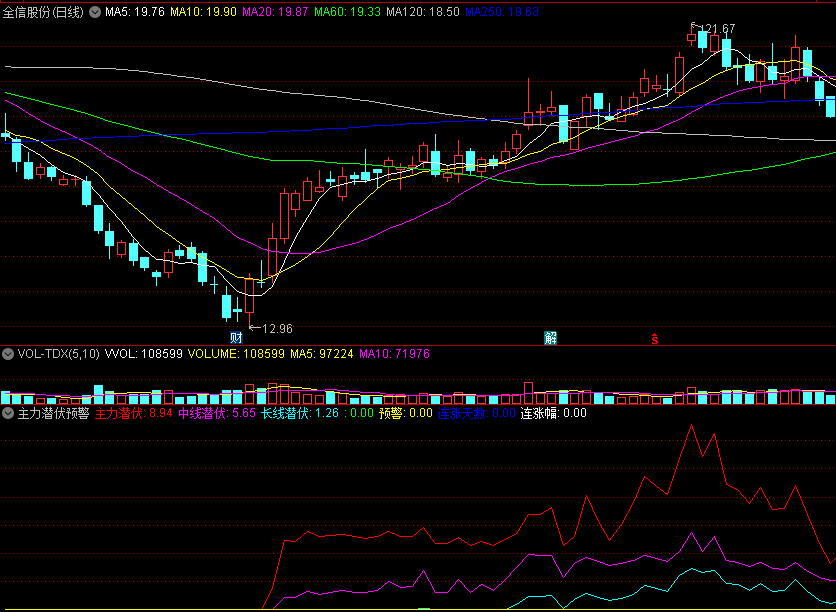The height and width of the screenshot is (612, 836).
Task: Select the 全信股份(日线) title label
Action: pos(43,12)
